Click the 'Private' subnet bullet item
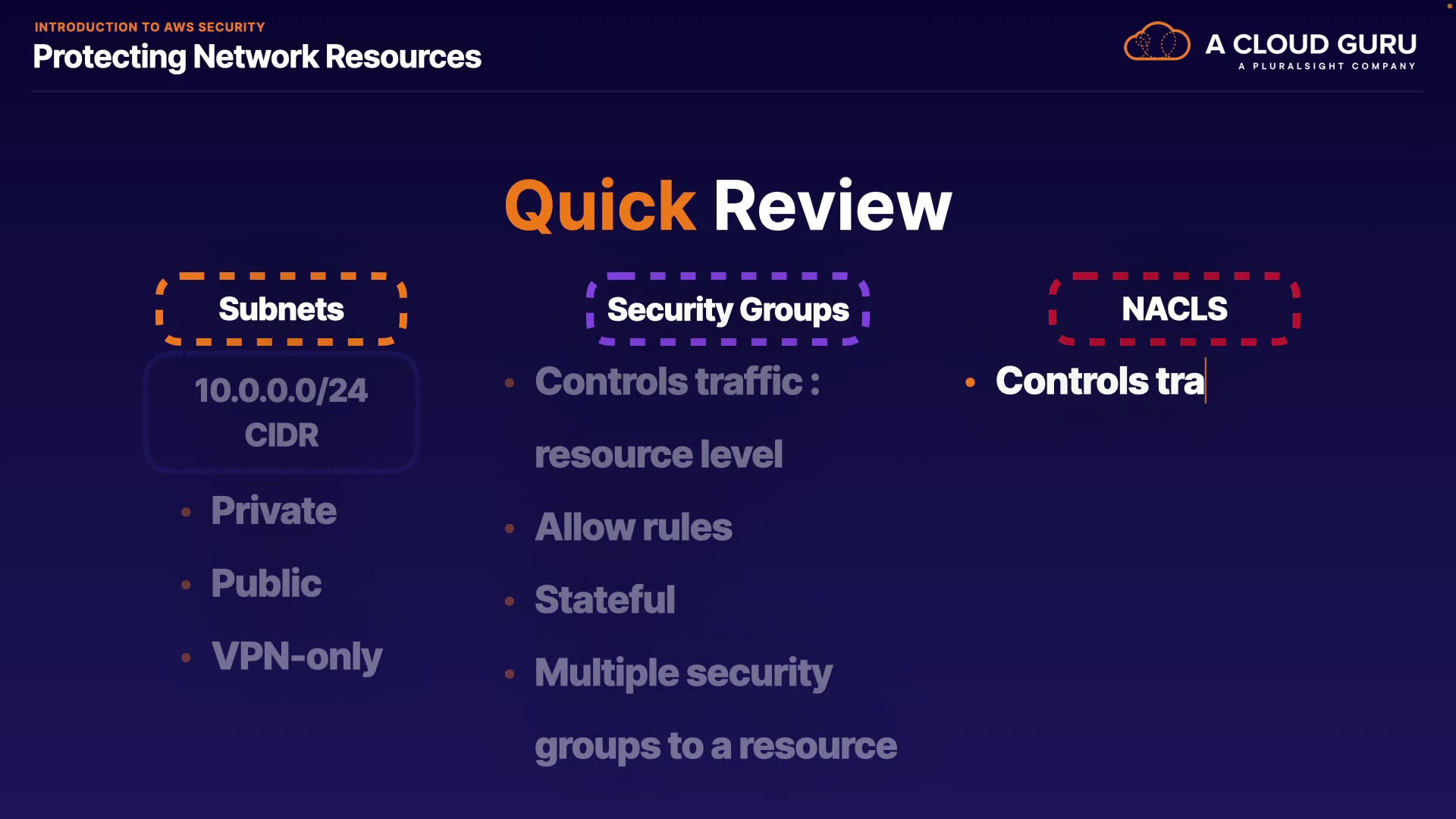The height and width of the screenshot is (819, 1456). click(x=274, y=510)
